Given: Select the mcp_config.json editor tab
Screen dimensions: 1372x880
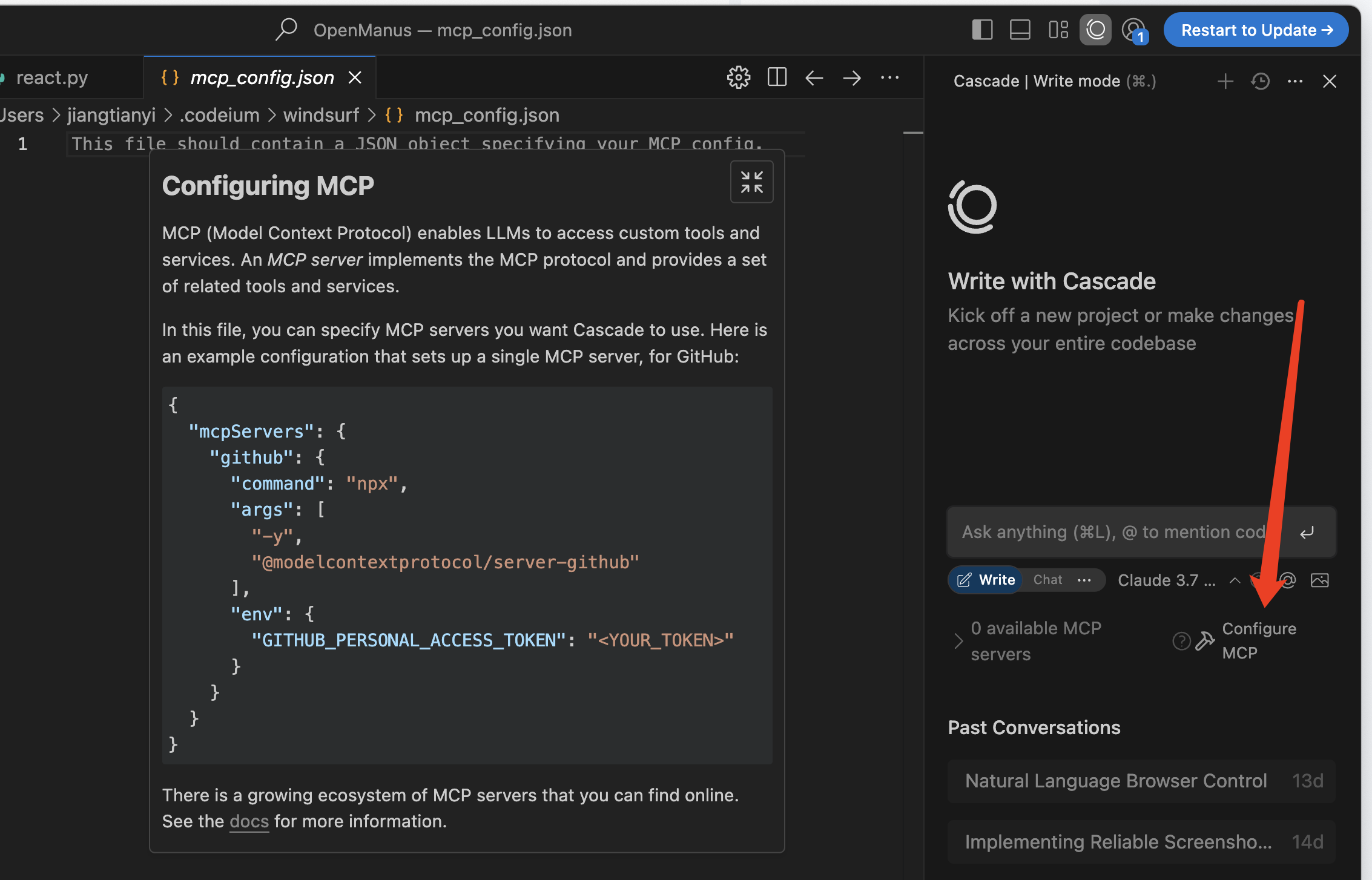Looking at the screenshot, I should [262, 77].
